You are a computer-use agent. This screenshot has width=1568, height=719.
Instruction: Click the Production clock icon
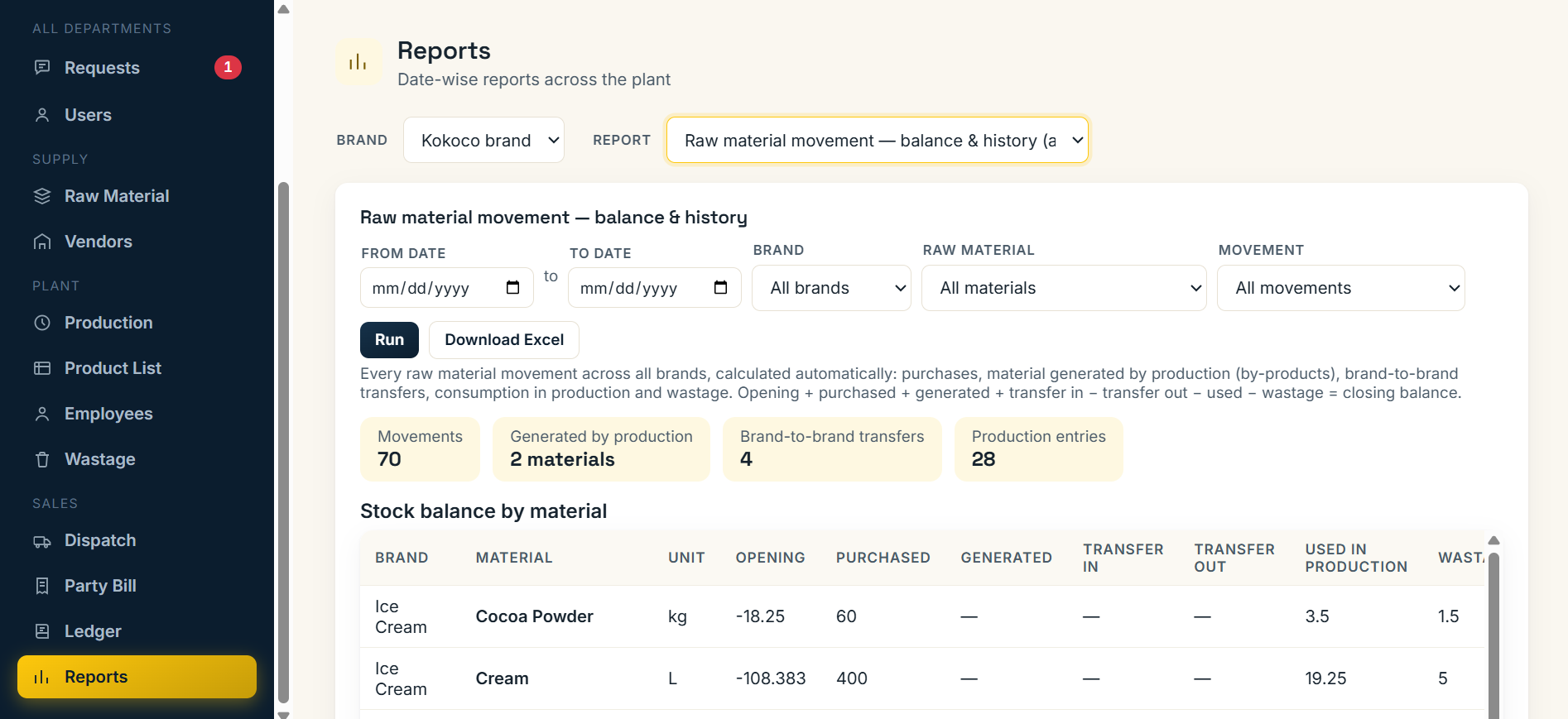click(x=42, y=323)
